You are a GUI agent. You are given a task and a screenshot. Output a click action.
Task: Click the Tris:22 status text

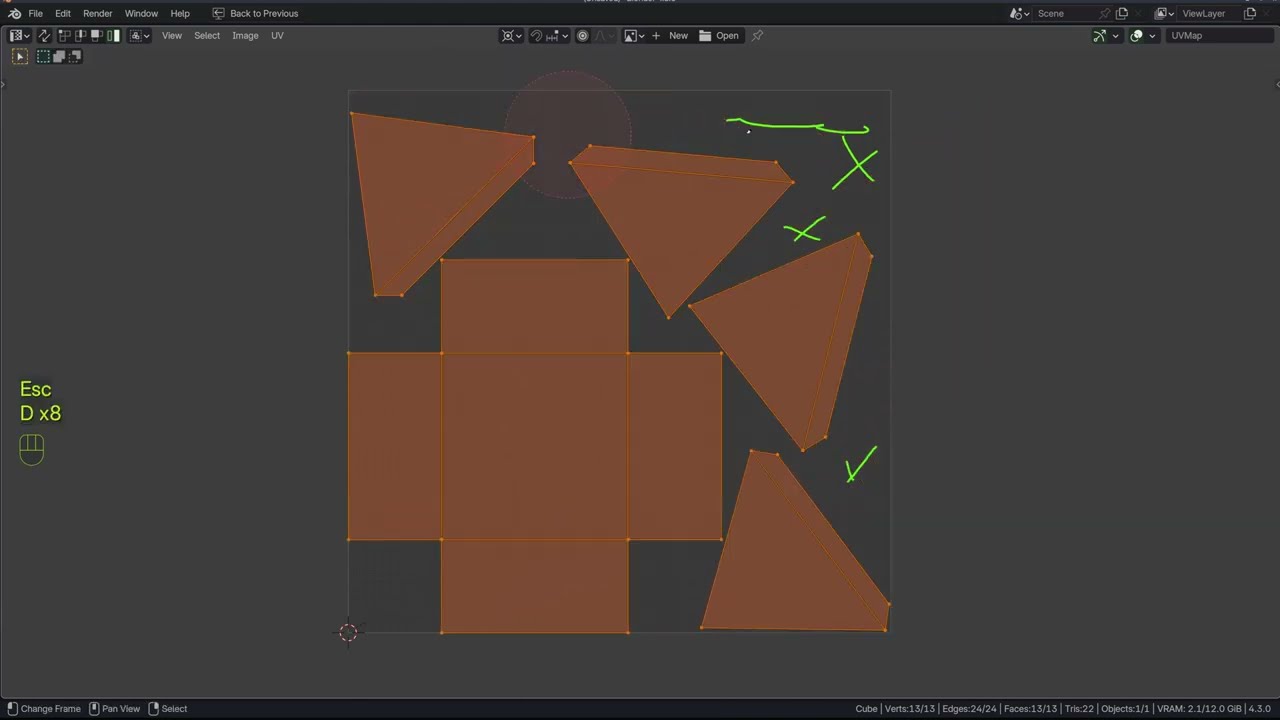(x=1080, y=708)
